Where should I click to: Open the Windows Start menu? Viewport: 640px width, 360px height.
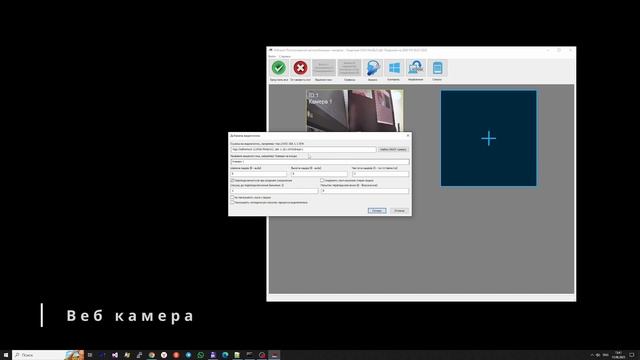pos(6,355)
